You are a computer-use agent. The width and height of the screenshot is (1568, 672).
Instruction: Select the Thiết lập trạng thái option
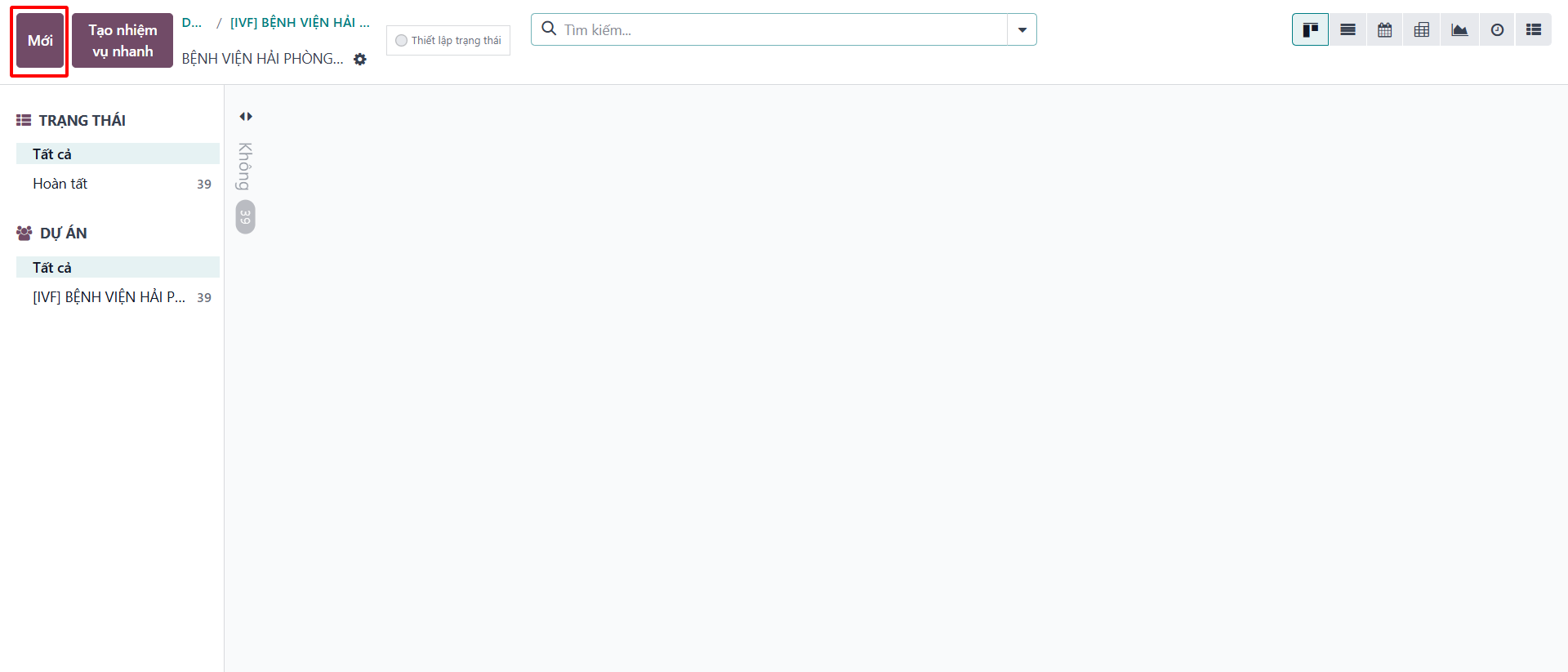[448, 40]
